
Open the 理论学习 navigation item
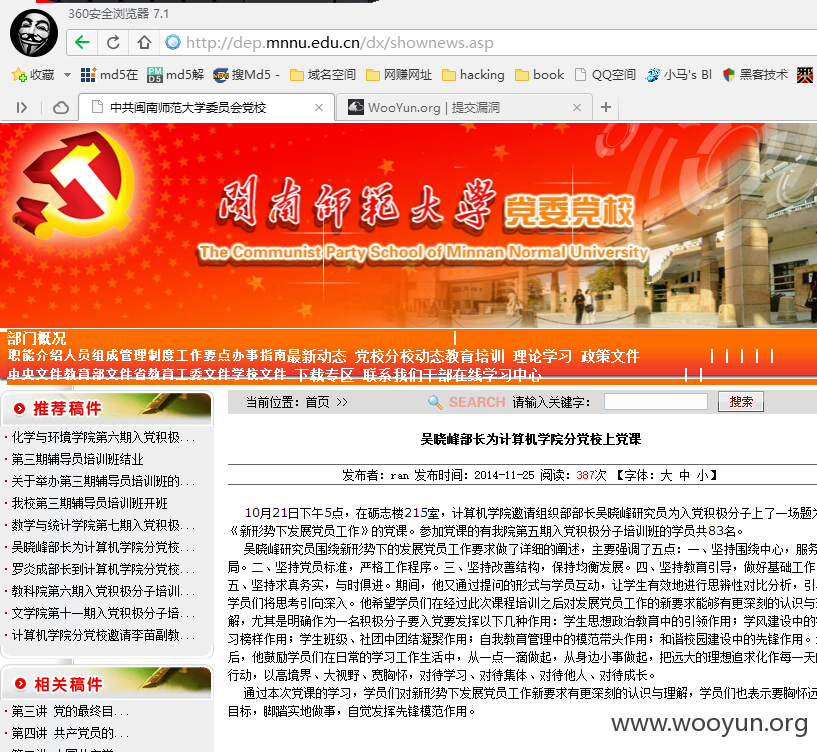click(542, 356)
